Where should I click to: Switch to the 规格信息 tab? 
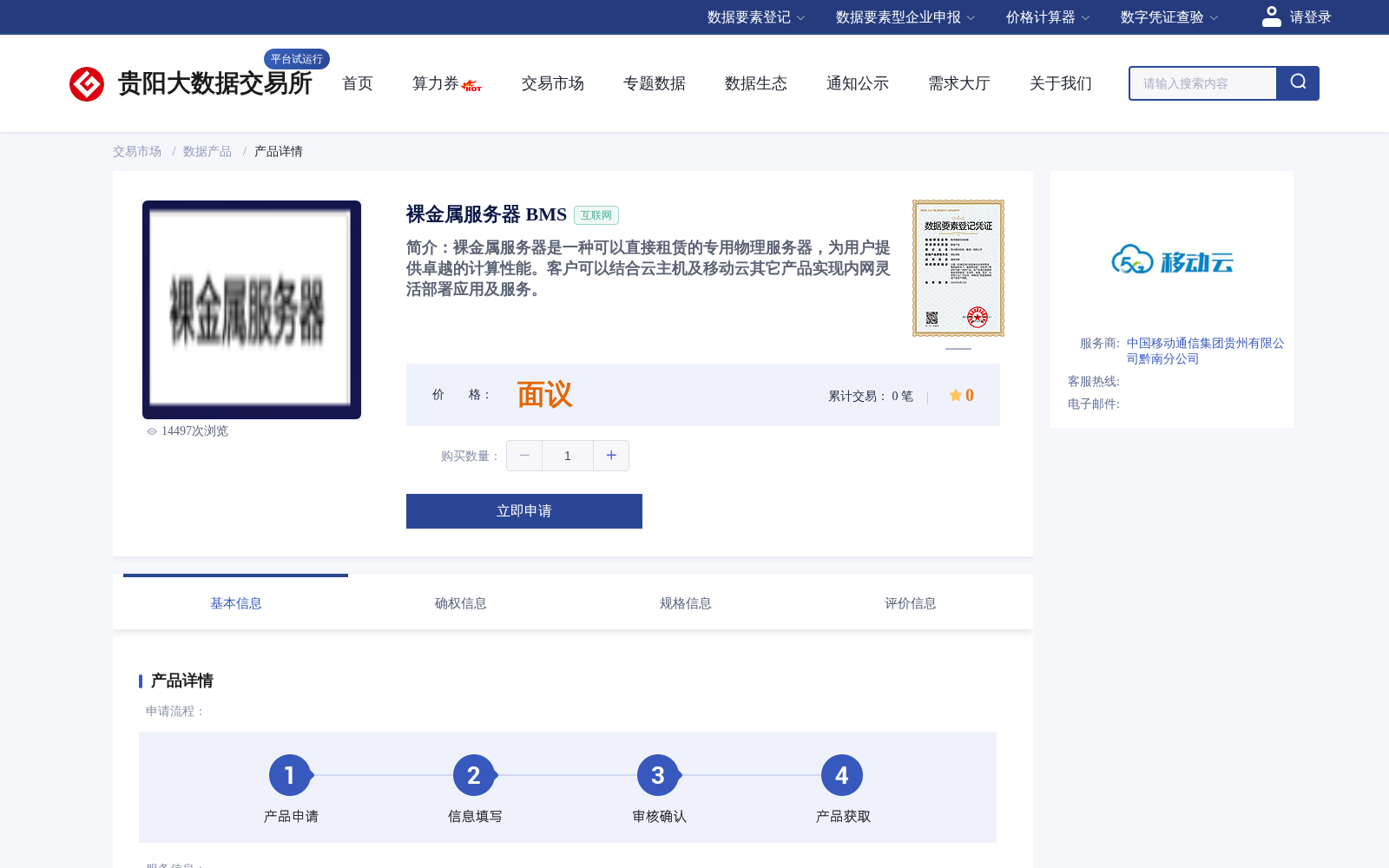click(686, 603)
